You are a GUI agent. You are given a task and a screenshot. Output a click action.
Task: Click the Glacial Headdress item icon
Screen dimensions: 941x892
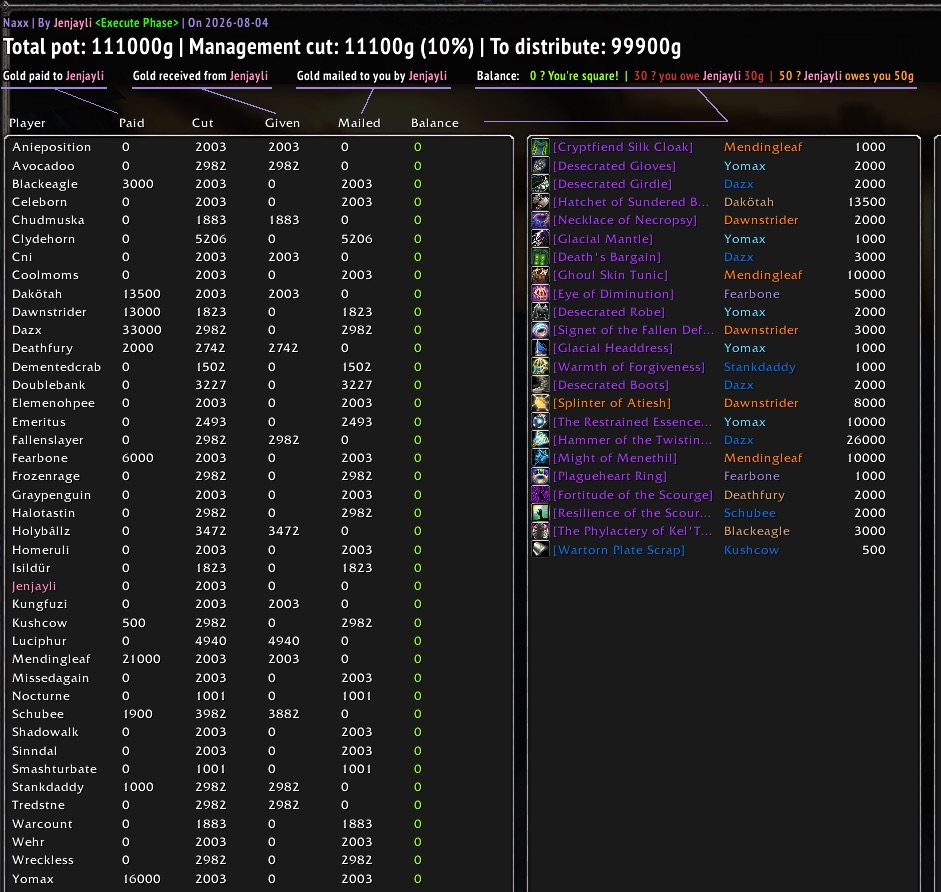(540, 348)
